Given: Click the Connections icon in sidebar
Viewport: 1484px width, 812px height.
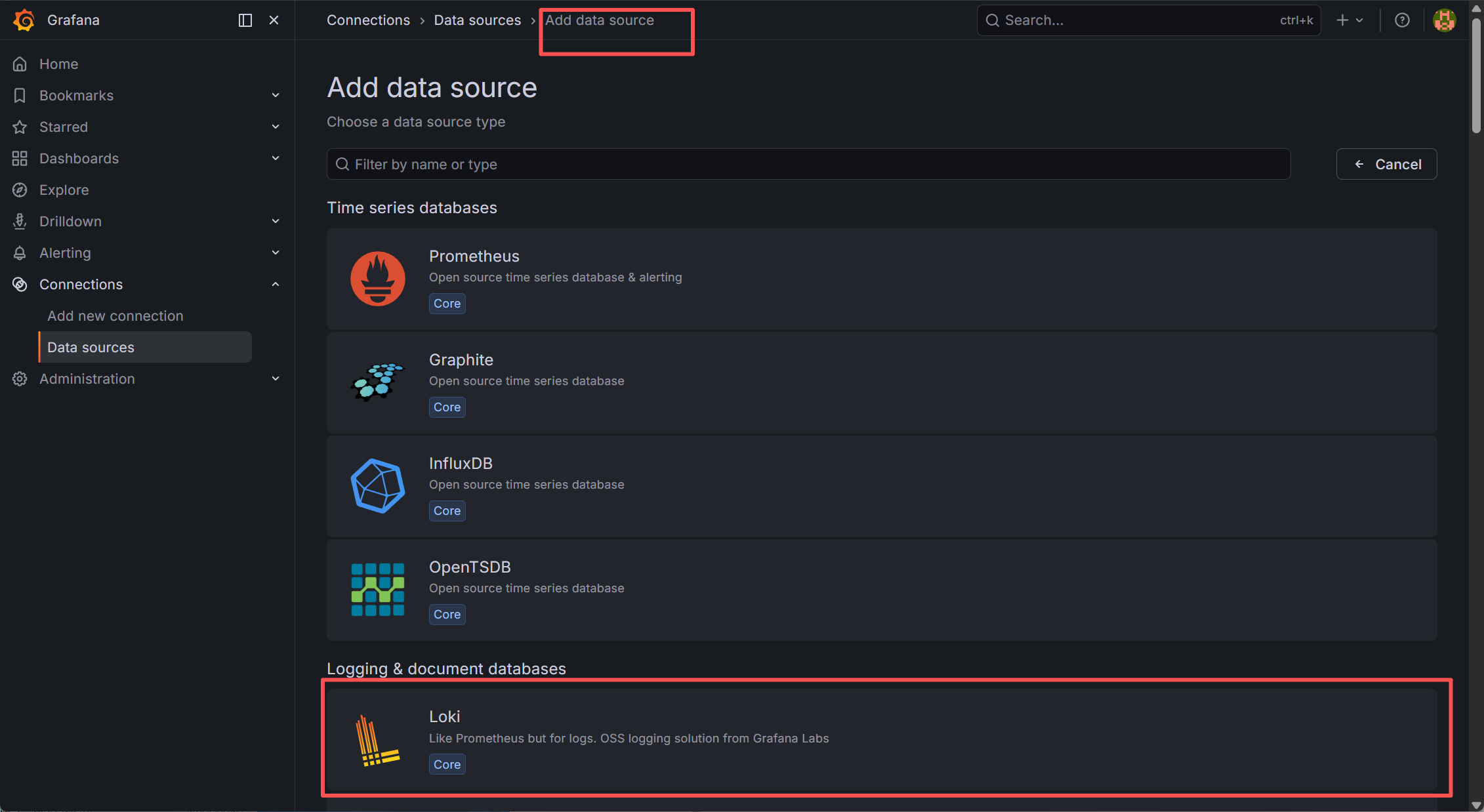Looking at the screenshot, I should point(20,284).
